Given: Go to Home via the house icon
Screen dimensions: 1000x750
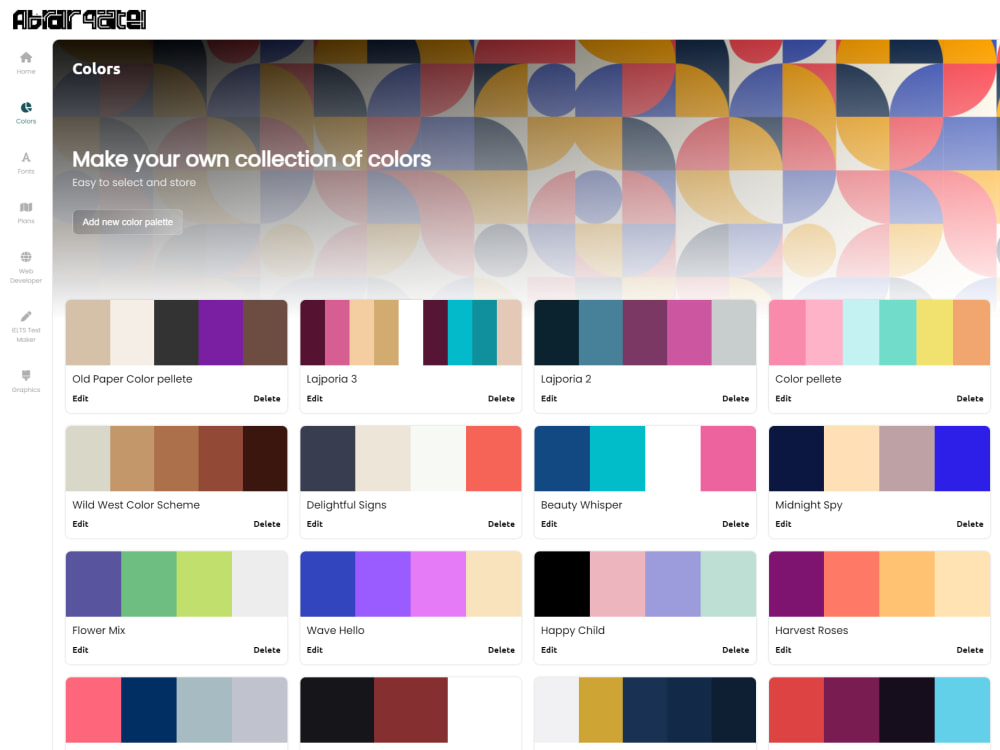Looking at the screenshot, I should pyautogui.click(x=26, y=57).
